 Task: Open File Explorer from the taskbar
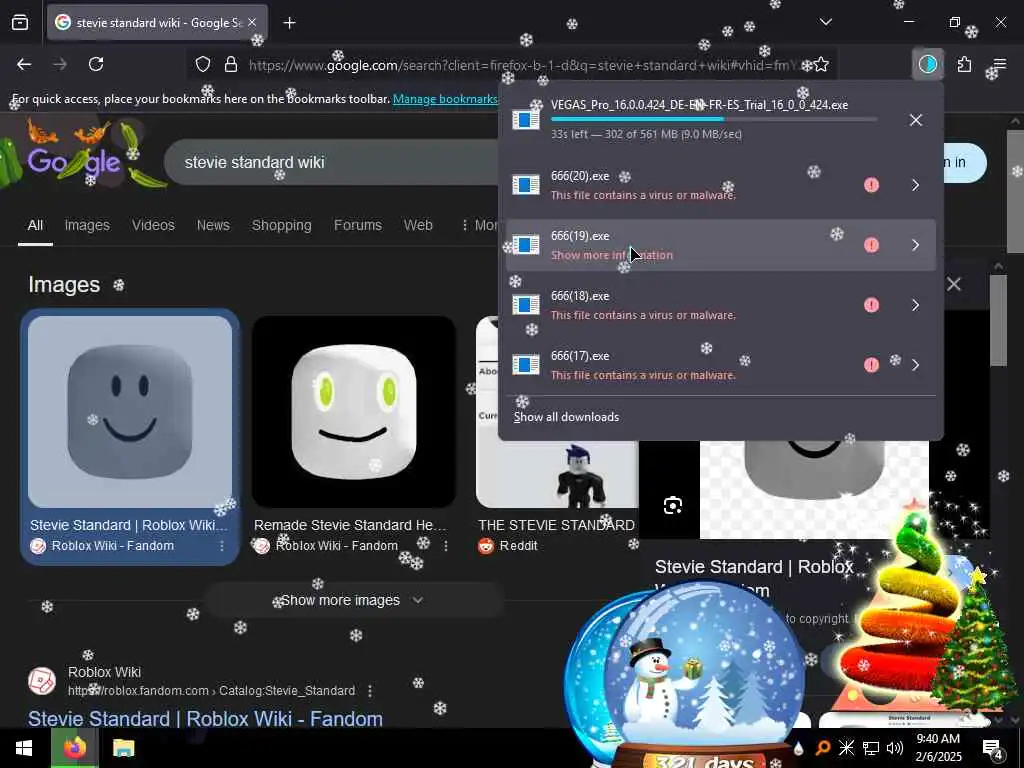[x=123, y=748]
